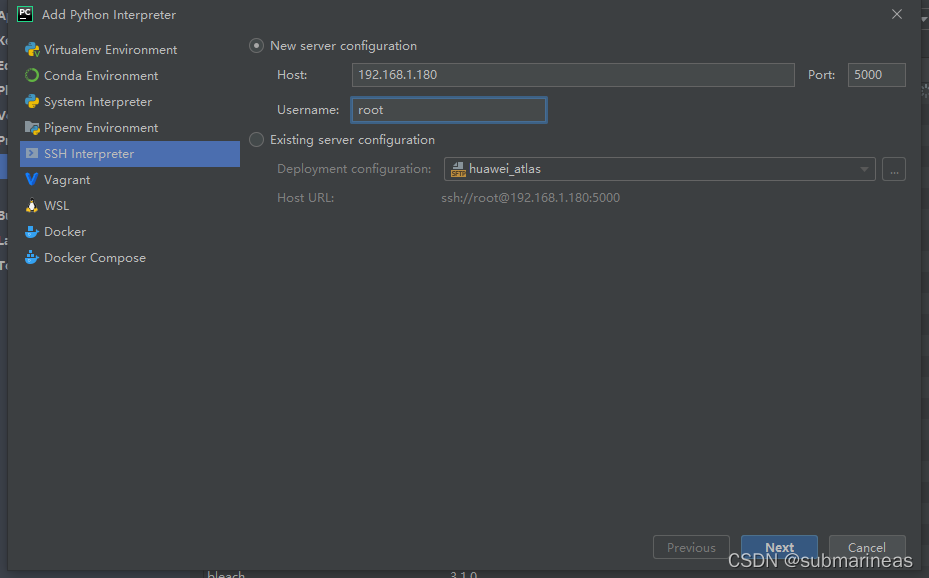Click the WSL penguin icon
The height and width of the screenshot is (578, 929).
tap(32, 205)
